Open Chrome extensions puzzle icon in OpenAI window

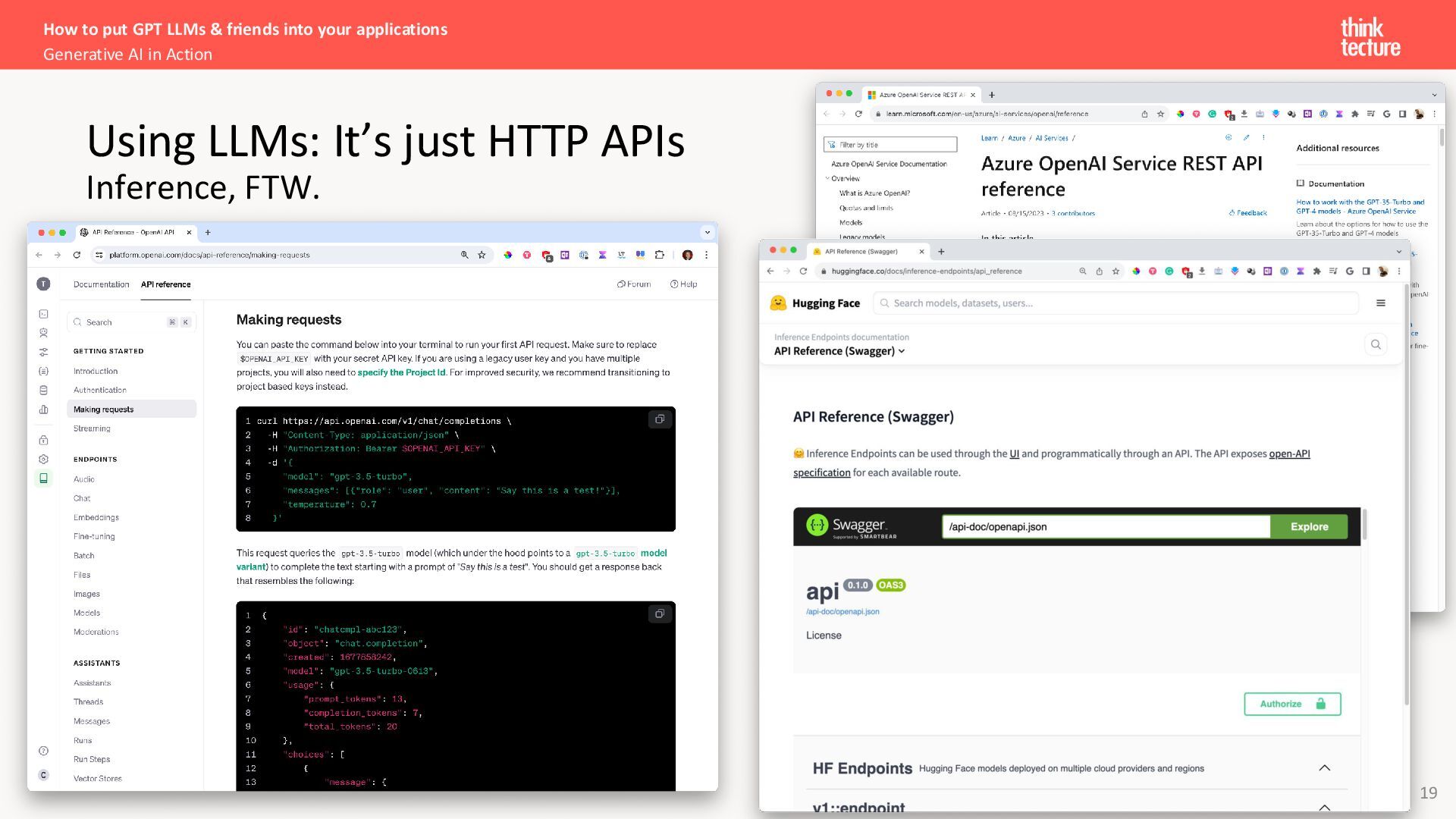point(660,255)
